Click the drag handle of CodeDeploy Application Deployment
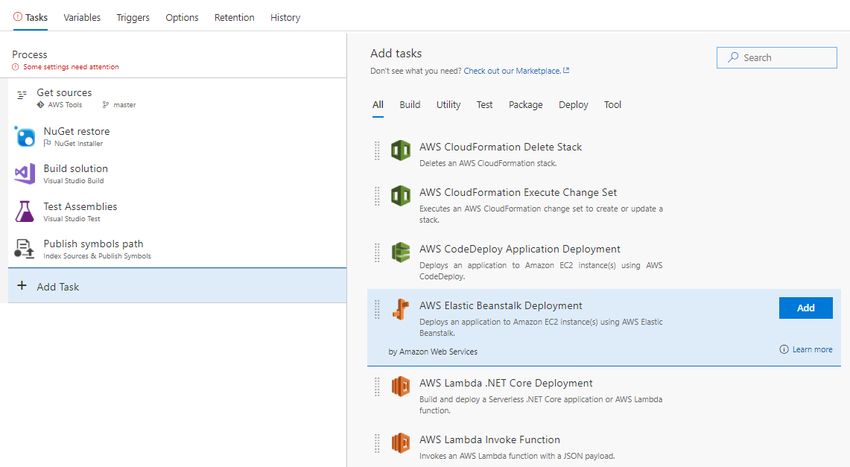The image size is (850, 467). point(377,253)
